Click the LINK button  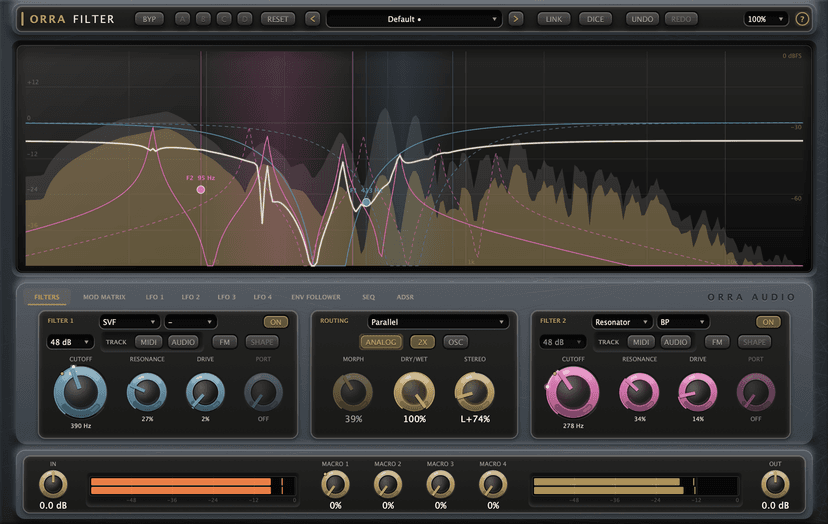click(x=554, y=19)
